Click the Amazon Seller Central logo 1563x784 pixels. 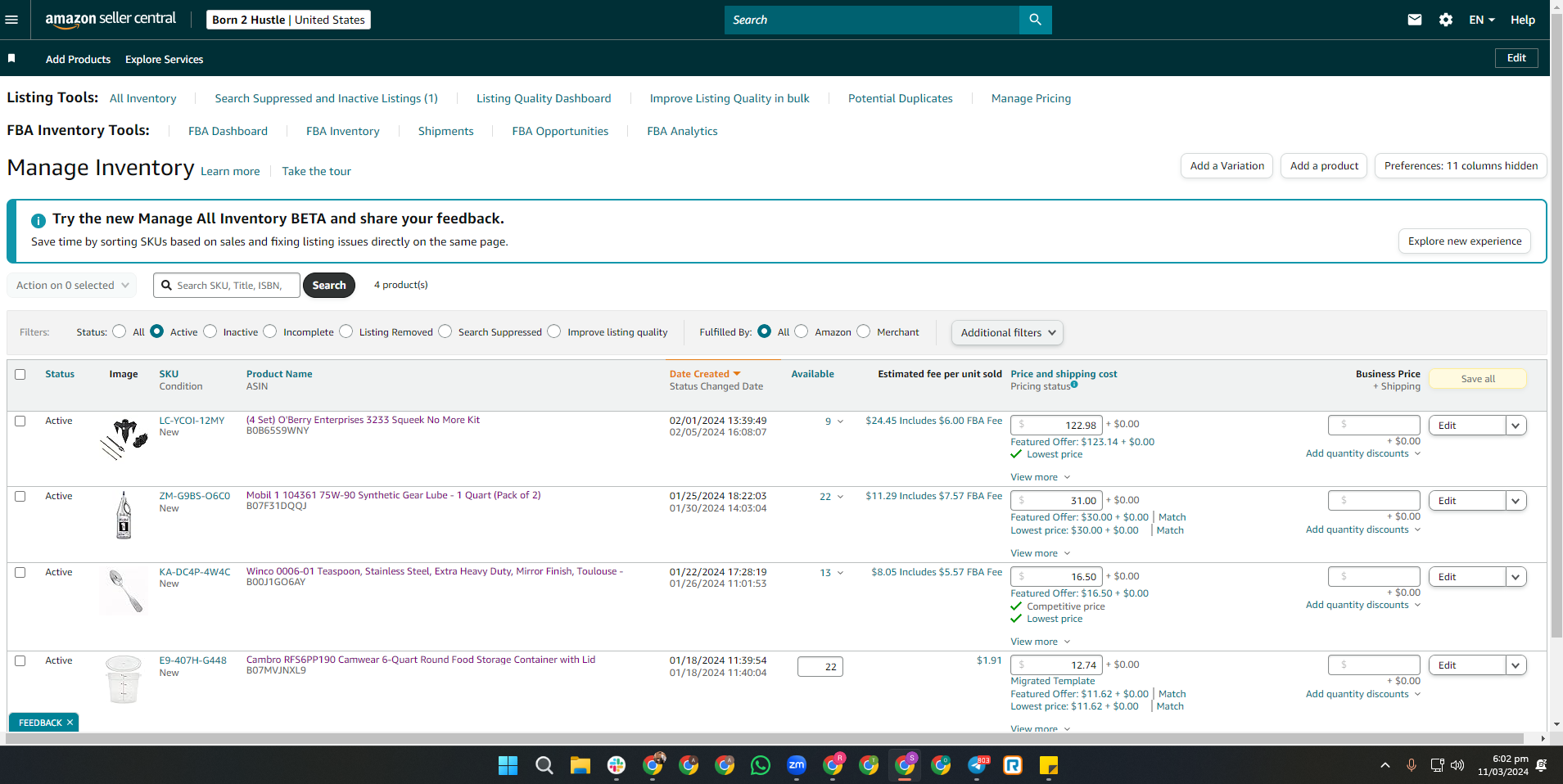111,20
